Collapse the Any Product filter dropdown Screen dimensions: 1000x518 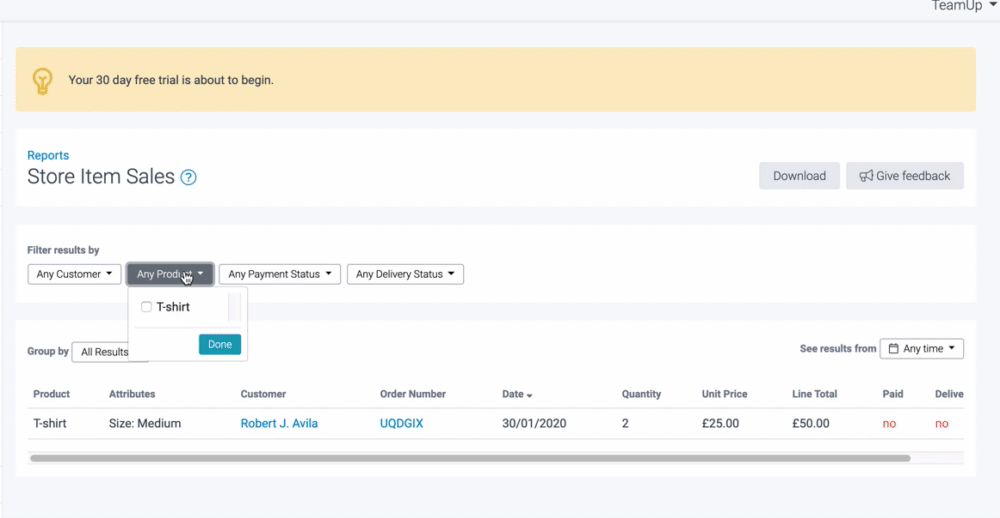(170, 274)
